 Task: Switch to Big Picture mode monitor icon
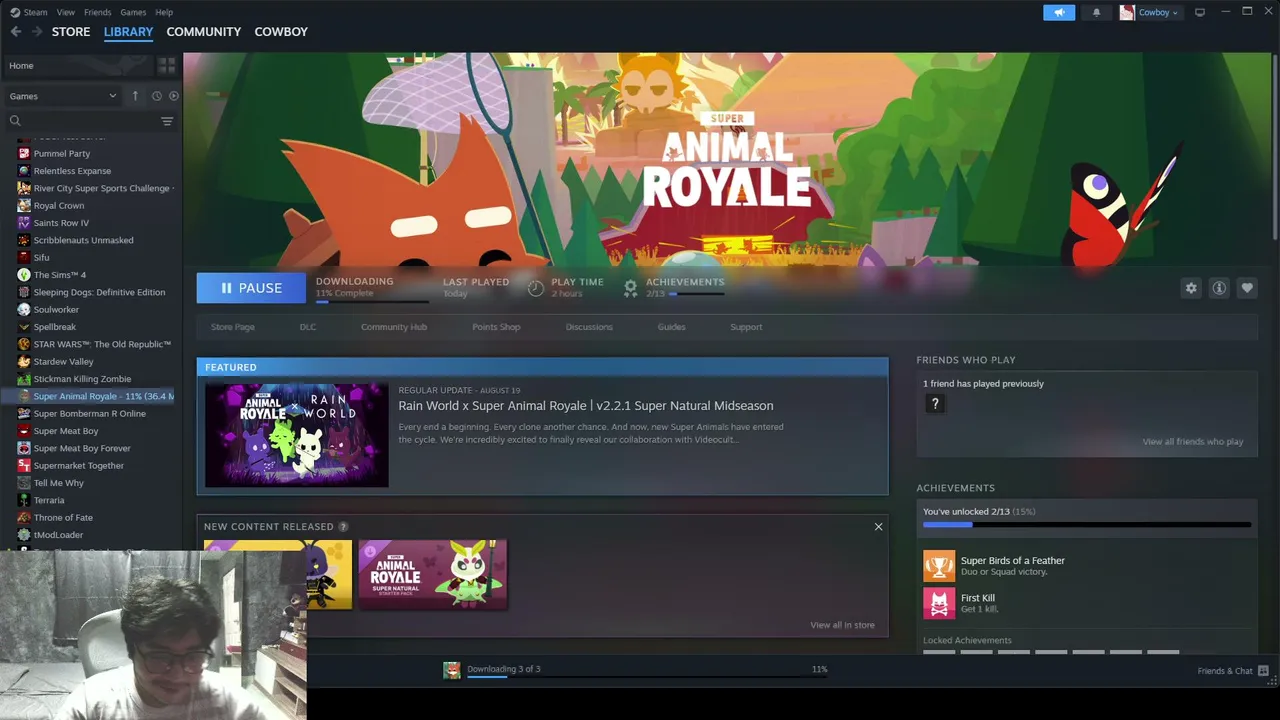pos(1200,12)
